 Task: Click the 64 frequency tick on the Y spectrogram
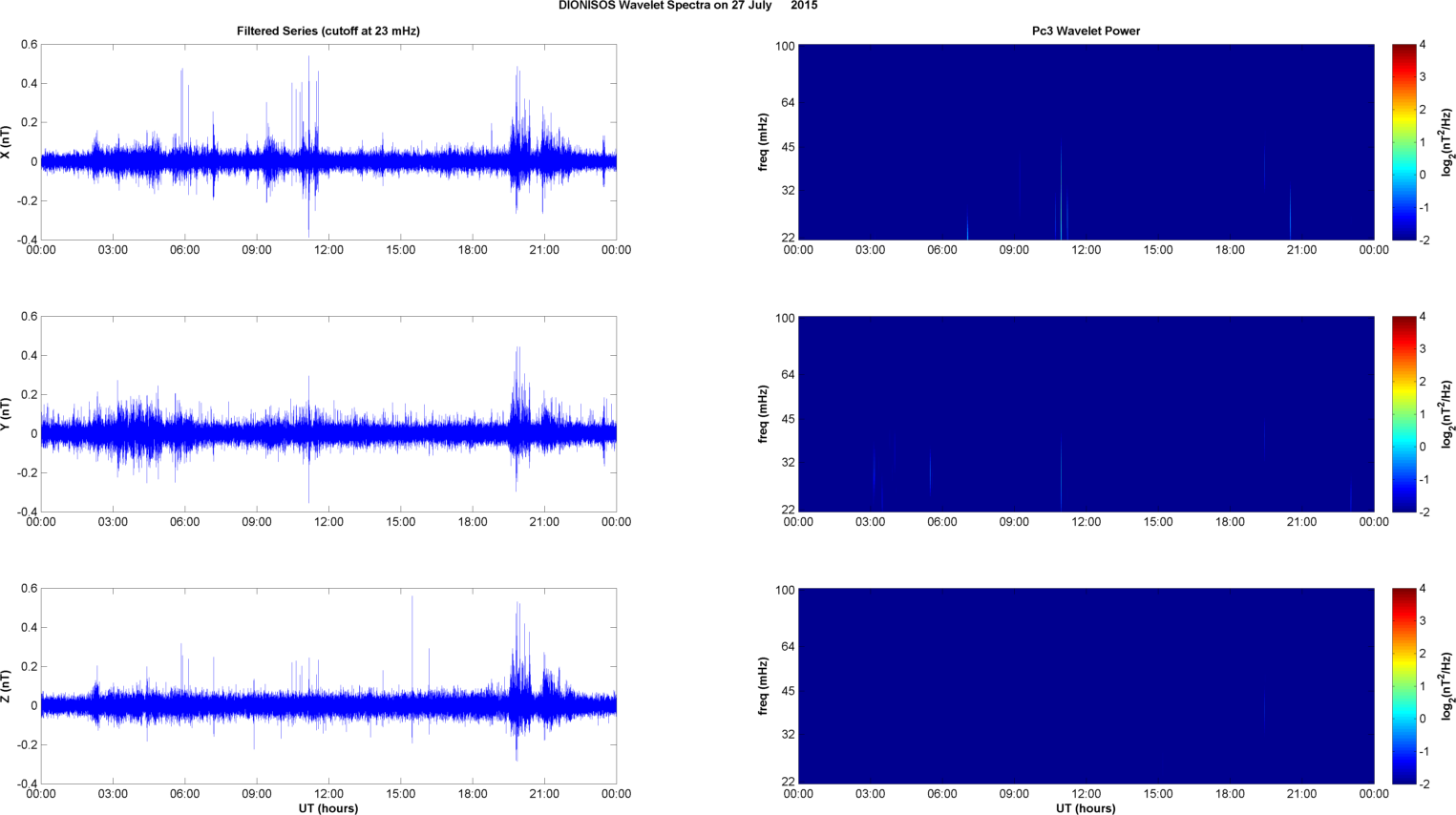[x=788, y=375]
